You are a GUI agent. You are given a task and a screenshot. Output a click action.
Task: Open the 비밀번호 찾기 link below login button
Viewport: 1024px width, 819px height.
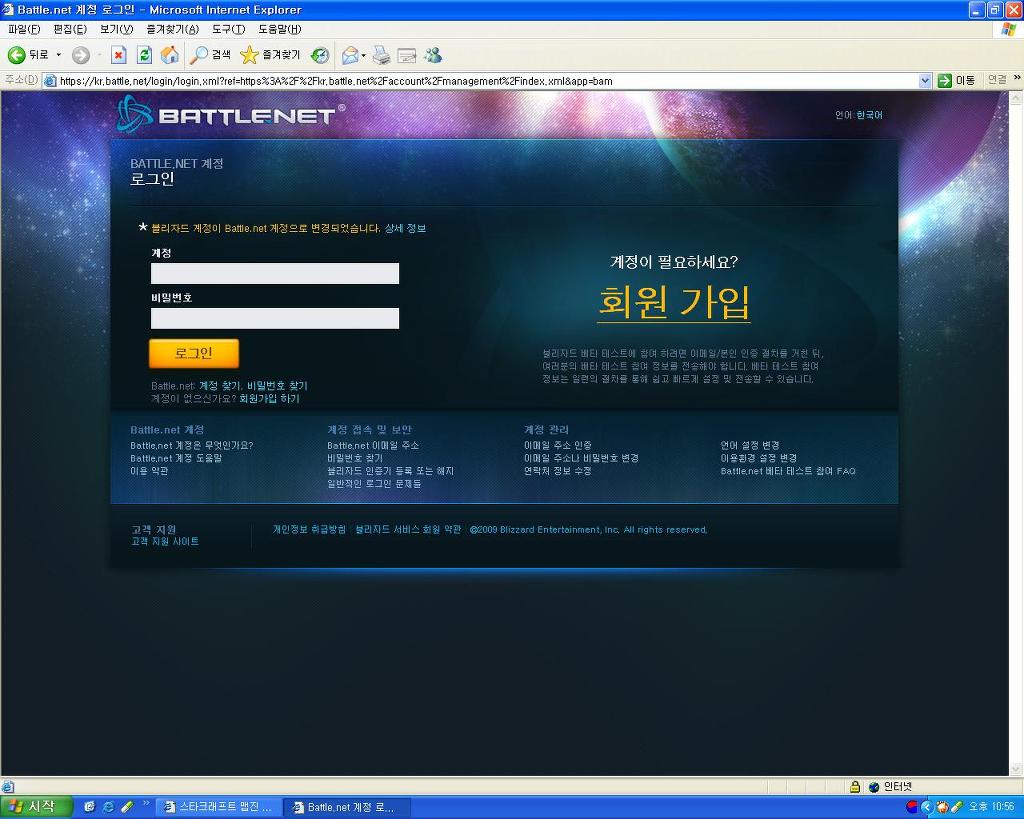point(277,386)
